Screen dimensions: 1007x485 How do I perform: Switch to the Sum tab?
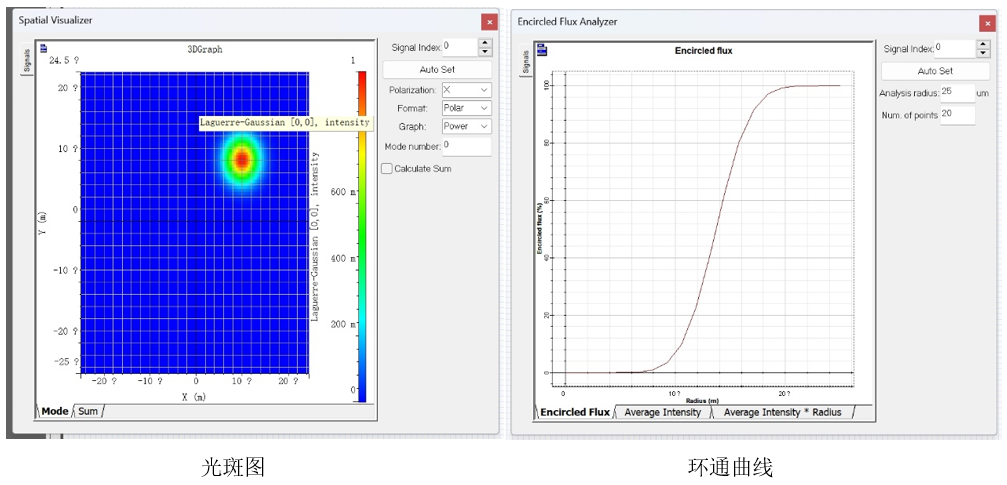point(88,411)
